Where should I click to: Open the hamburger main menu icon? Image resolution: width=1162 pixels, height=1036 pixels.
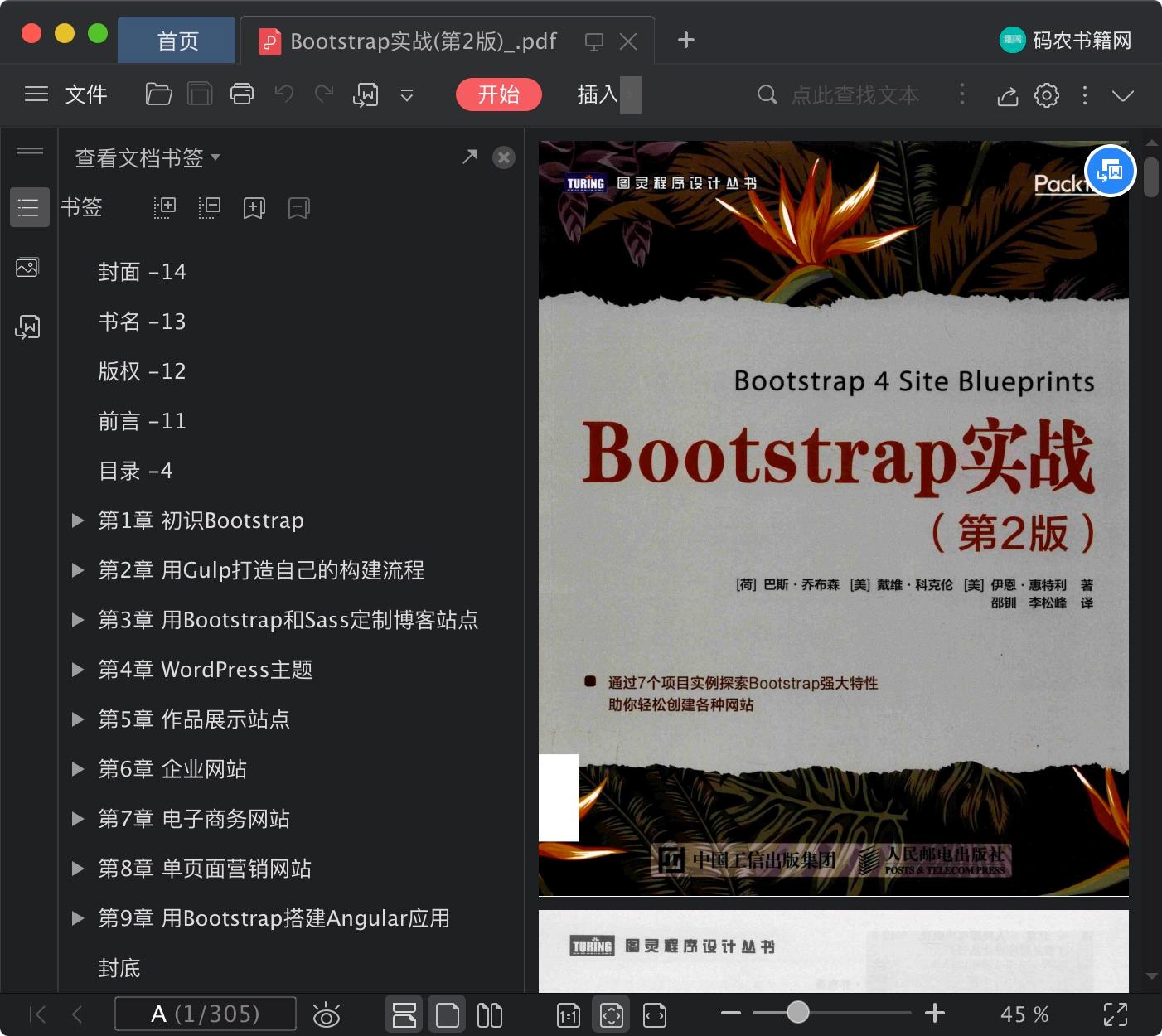[x=36, y=94]
